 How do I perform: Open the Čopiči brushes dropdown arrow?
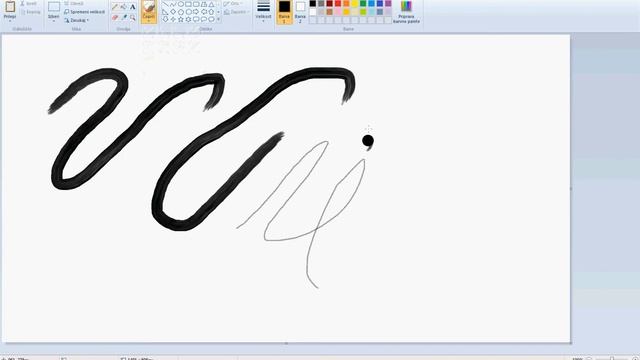tap(149, 21)
